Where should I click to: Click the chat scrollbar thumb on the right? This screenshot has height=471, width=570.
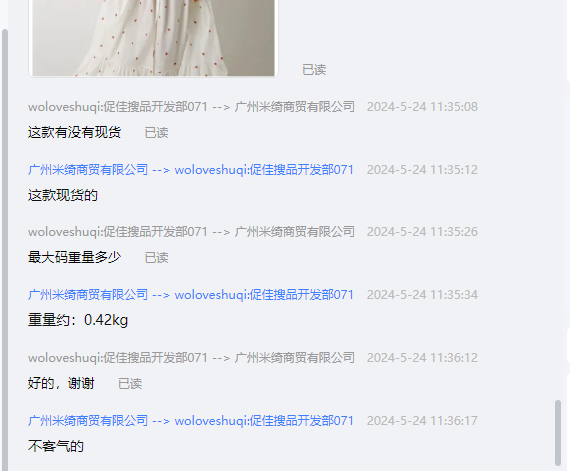tap(558, 432)
